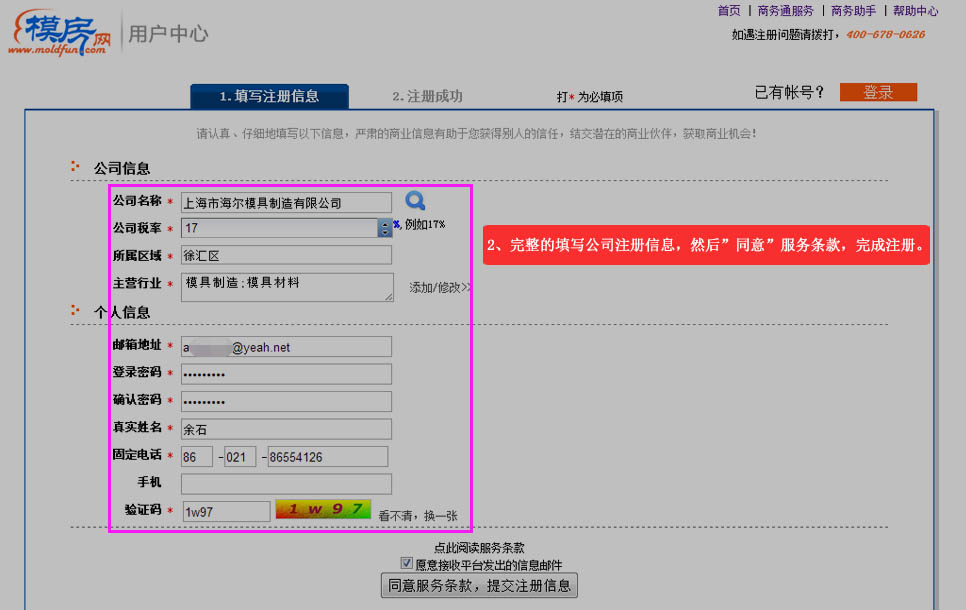Click 点此阅读服务条款 link
966x610 pixels.
[x=479, y=548]
